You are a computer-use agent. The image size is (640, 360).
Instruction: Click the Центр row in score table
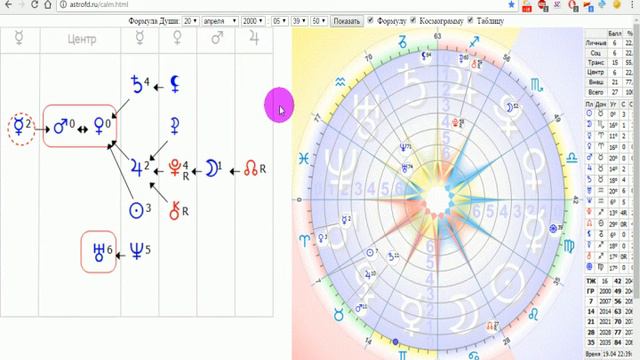point(609,72)
